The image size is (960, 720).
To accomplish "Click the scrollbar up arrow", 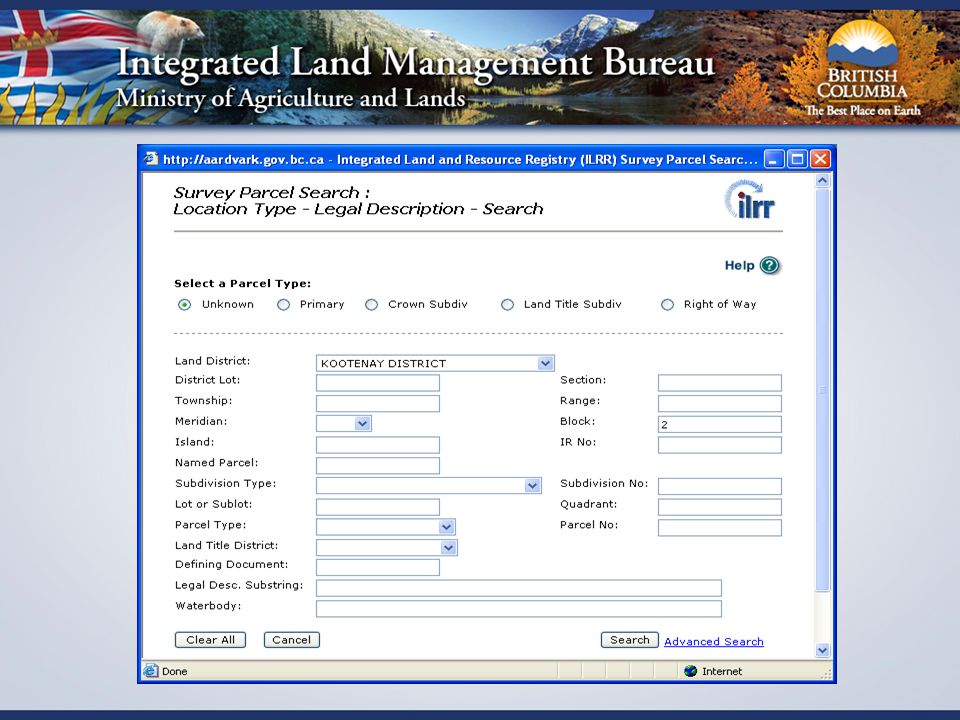I will click(823, 181).
